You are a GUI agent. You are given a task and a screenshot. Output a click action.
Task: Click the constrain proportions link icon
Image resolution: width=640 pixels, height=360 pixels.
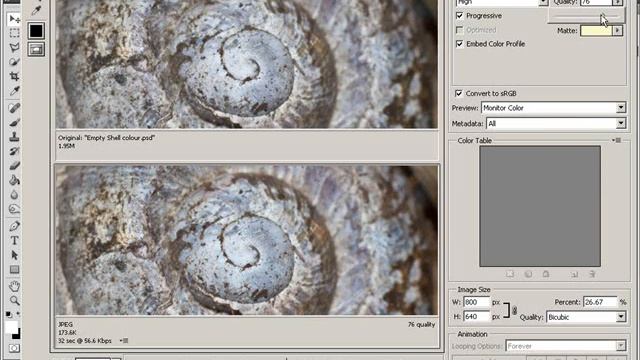point(514,311)
